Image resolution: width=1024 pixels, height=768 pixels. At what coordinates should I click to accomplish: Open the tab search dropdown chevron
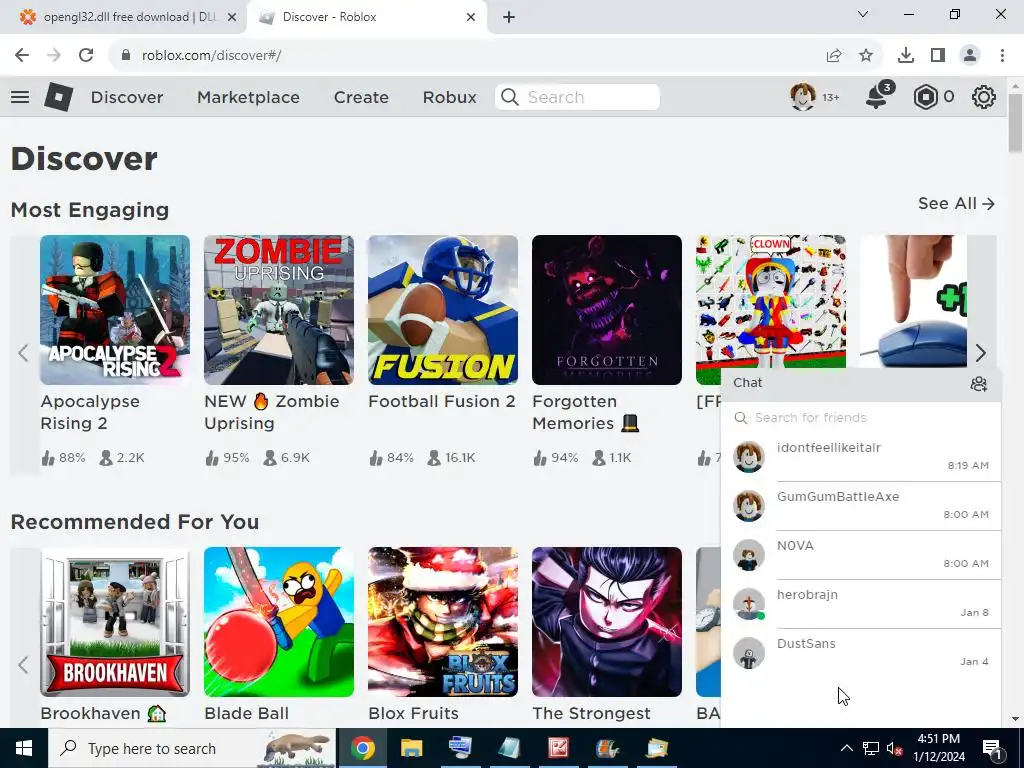click(863, 14)
